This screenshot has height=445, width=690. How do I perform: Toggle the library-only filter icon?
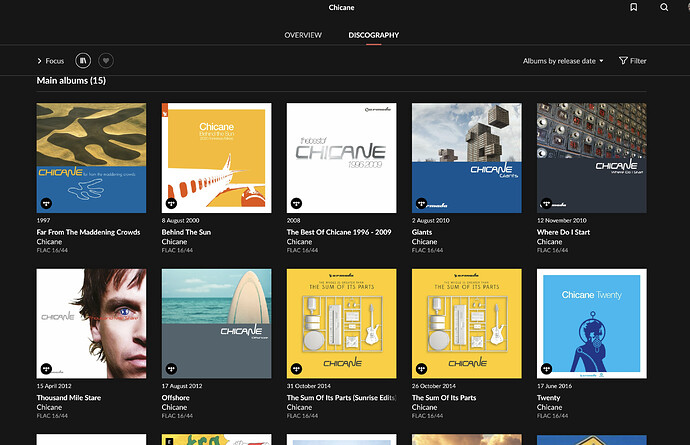click(83, 61)
